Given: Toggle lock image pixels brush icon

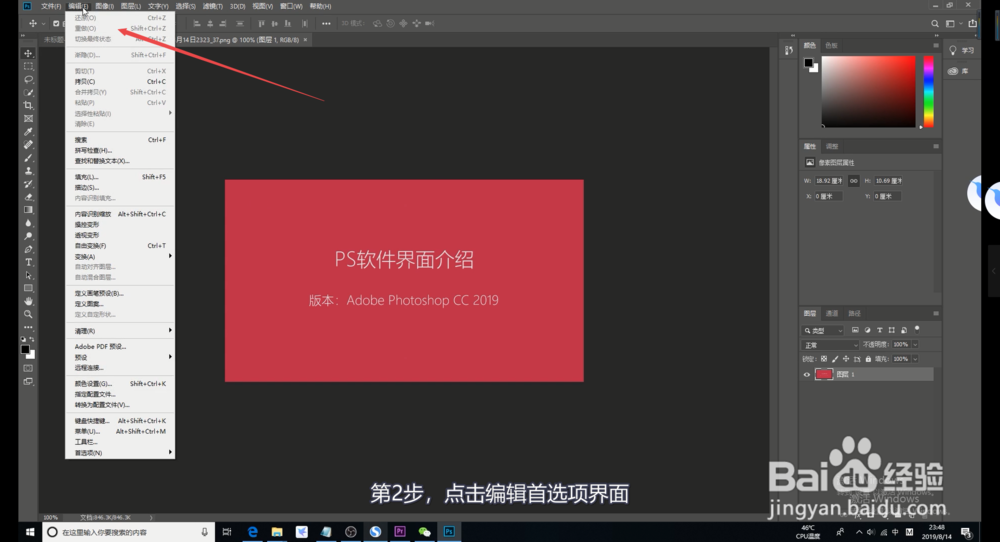Looking at the screenshot, I should tap(835, 359).
